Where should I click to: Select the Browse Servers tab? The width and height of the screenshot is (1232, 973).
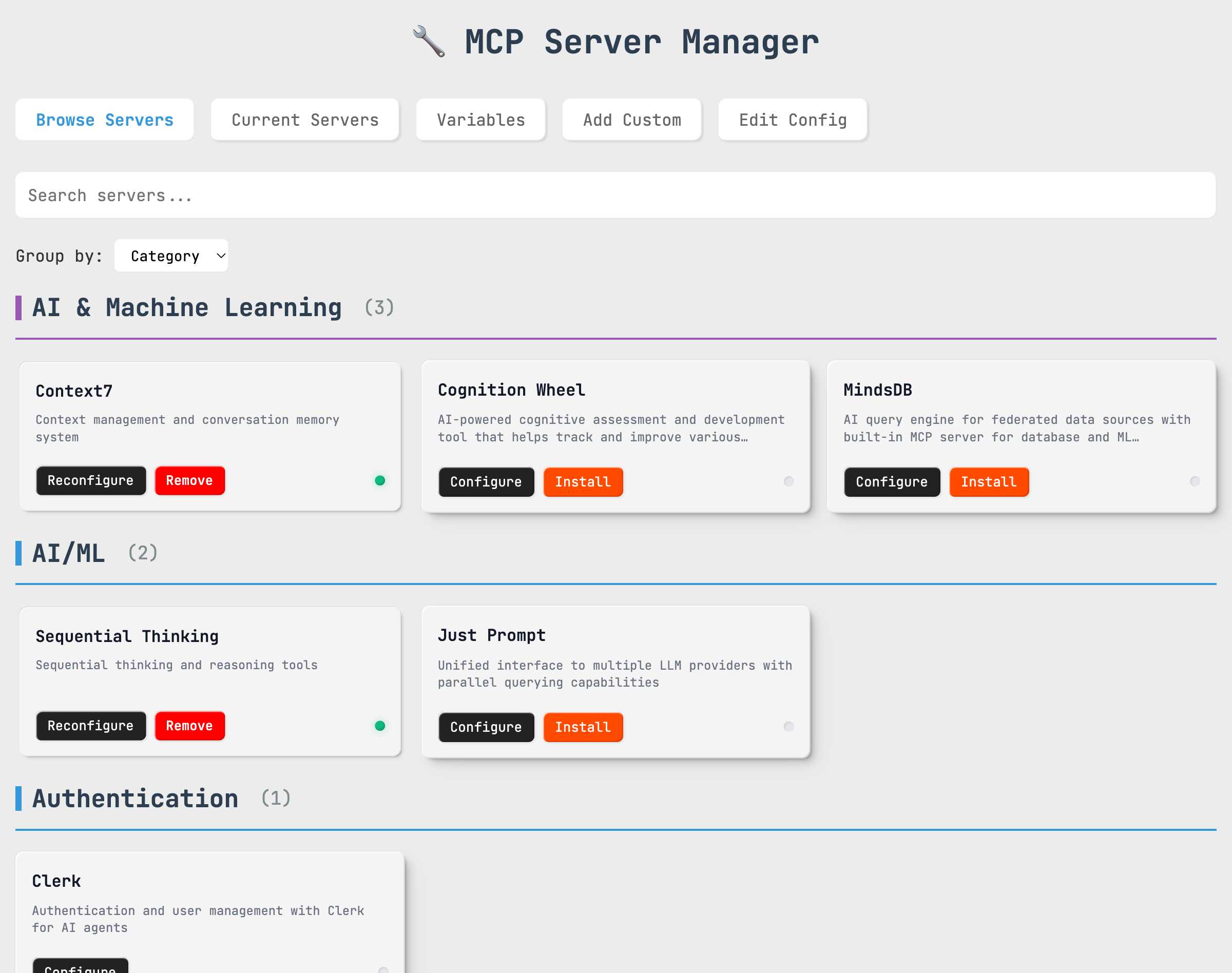point(104,120)
